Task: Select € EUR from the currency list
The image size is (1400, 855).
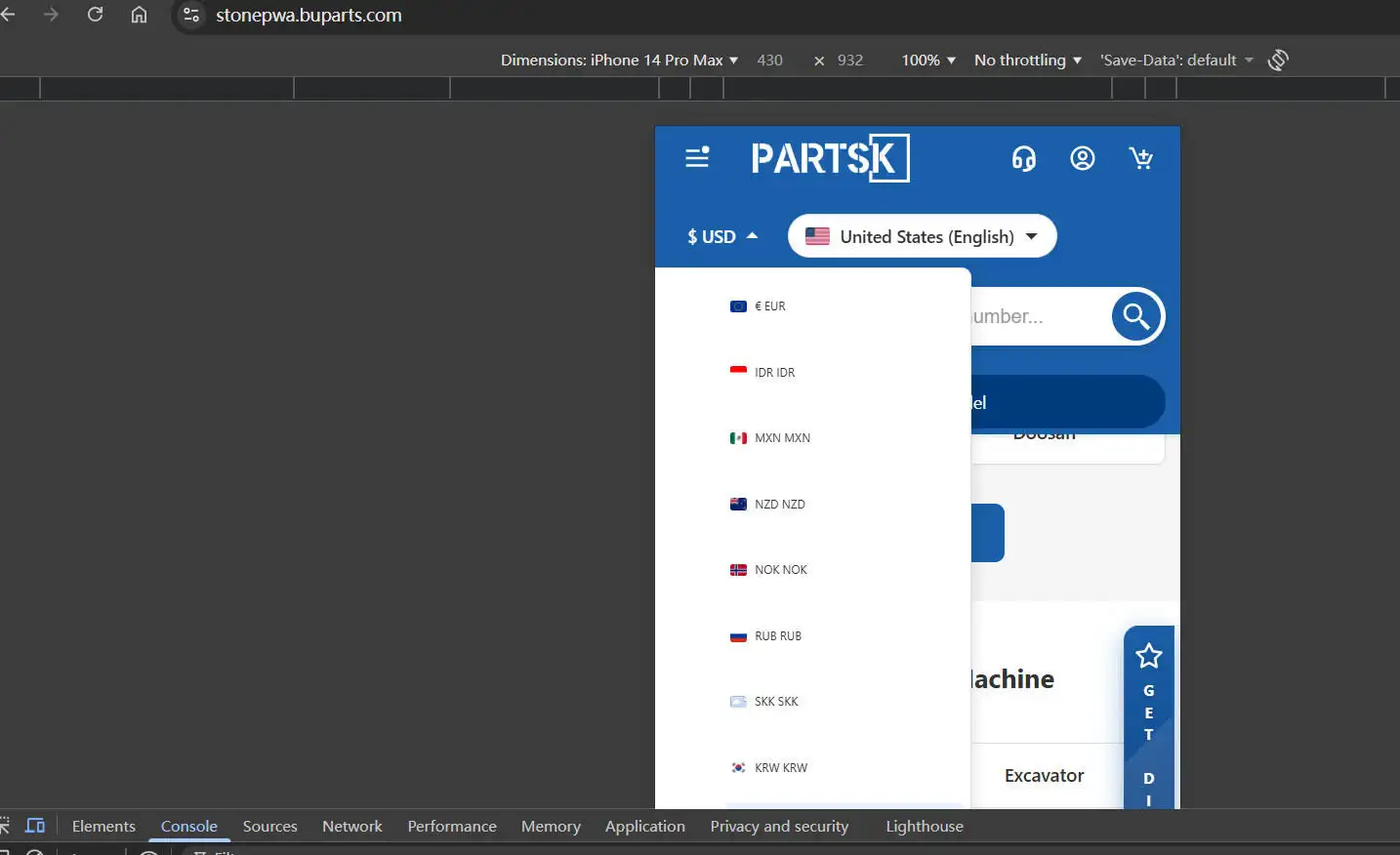Action: pyautogui.click(x=769, y=306)
